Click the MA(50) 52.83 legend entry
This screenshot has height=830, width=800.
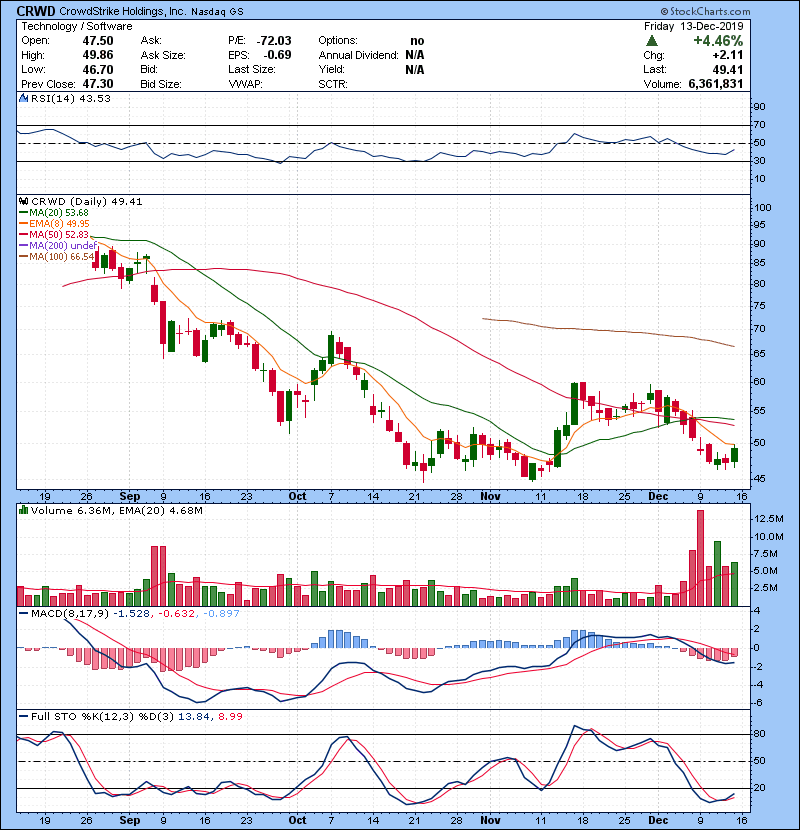tap(59, 234)
